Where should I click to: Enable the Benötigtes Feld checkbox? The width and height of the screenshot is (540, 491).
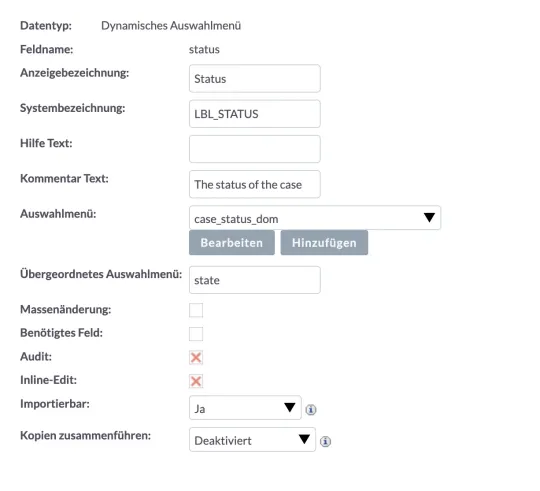pos(196,334)
